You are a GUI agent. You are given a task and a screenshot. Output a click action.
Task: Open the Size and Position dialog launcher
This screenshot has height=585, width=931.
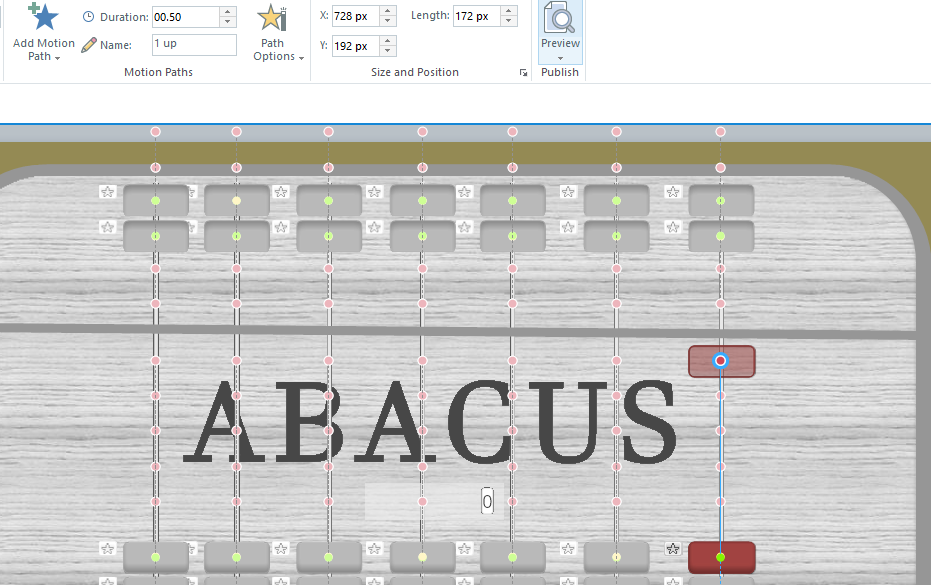coord(522,73)
